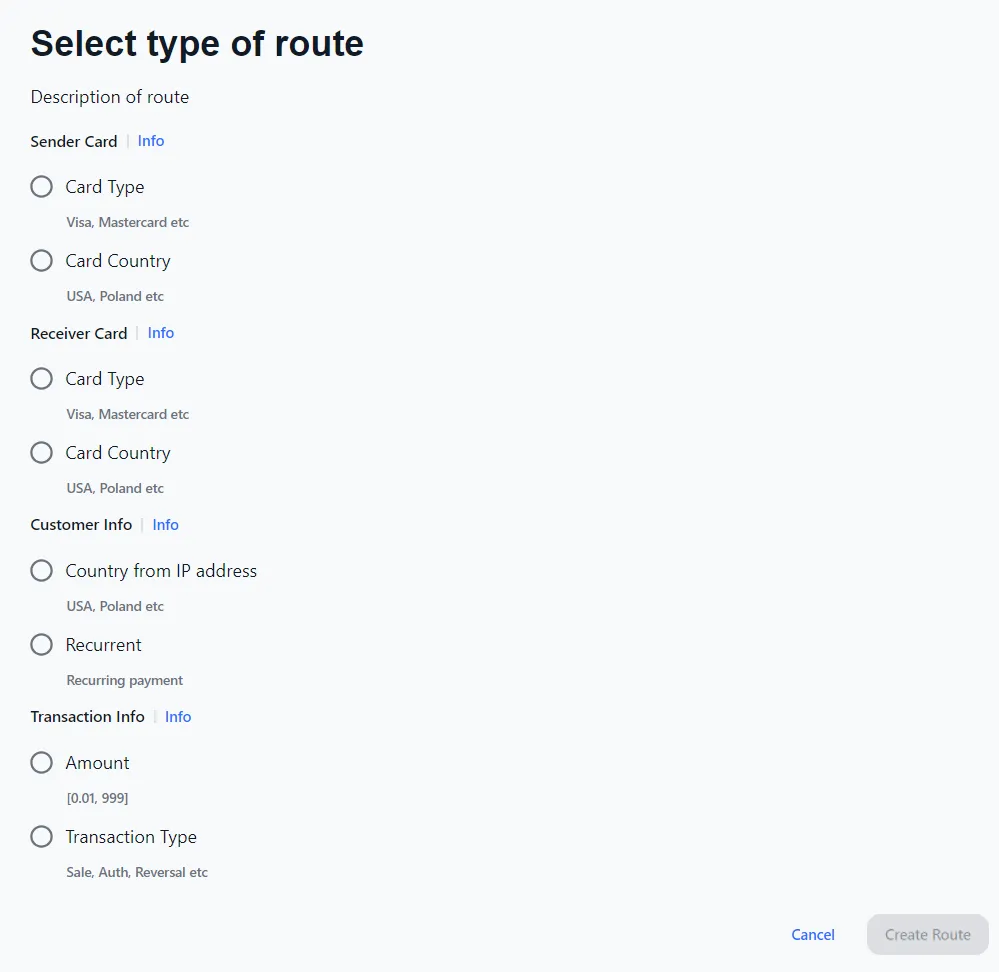The image size is (999, 972).
Task: Click the Customer Info section label
Action: pos(81,525)
